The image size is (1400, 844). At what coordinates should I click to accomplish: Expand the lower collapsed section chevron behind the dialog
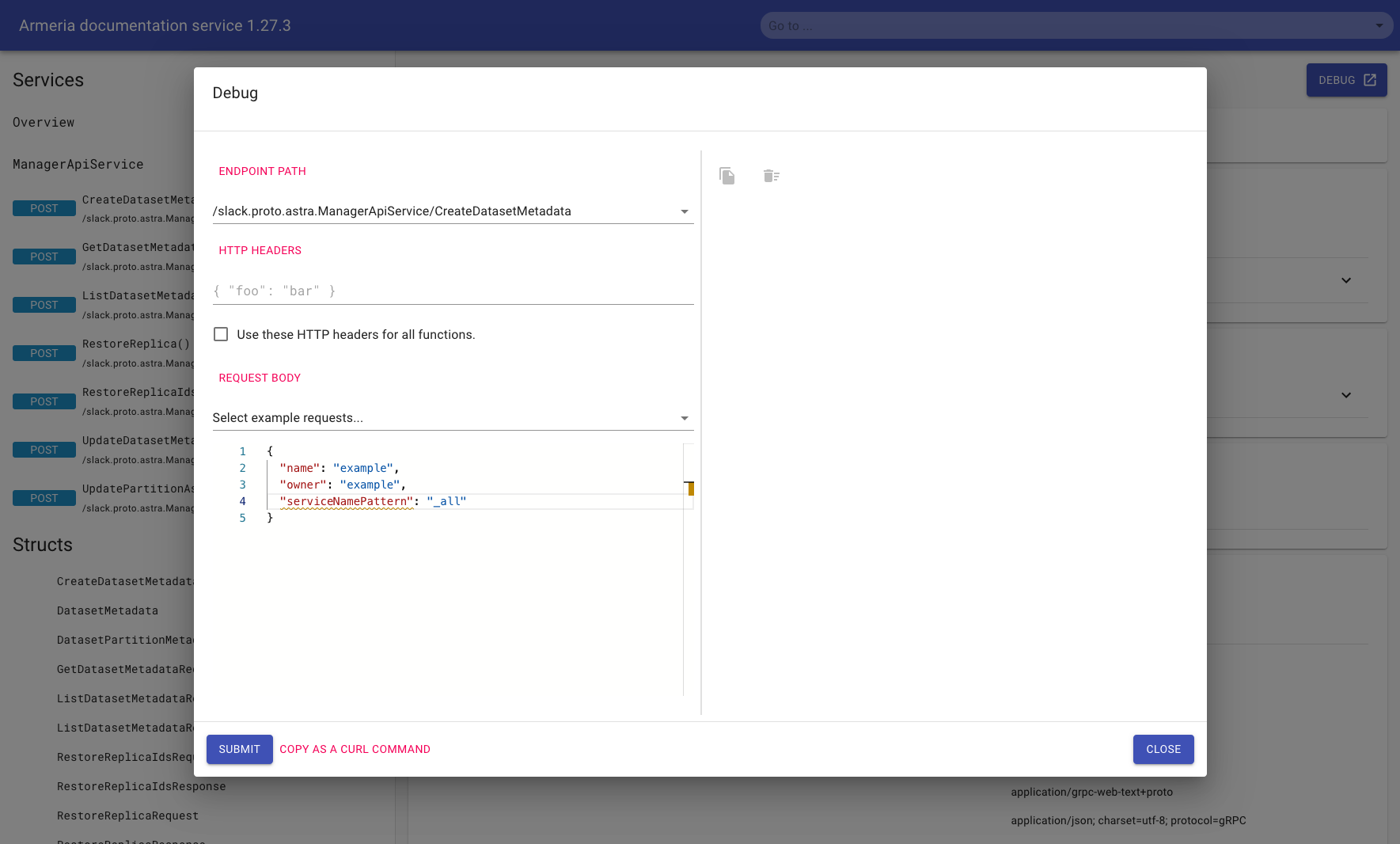(1346, 395)
